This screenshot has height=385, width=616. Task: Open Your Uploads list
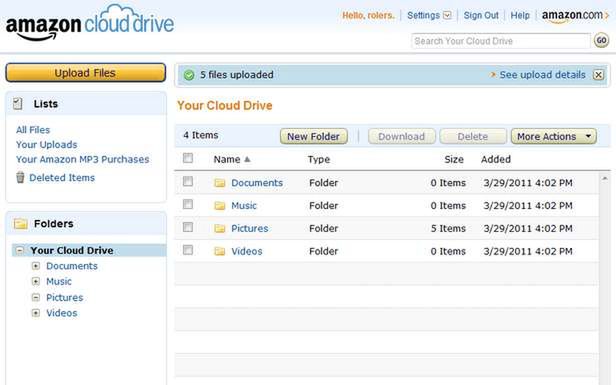46,145
